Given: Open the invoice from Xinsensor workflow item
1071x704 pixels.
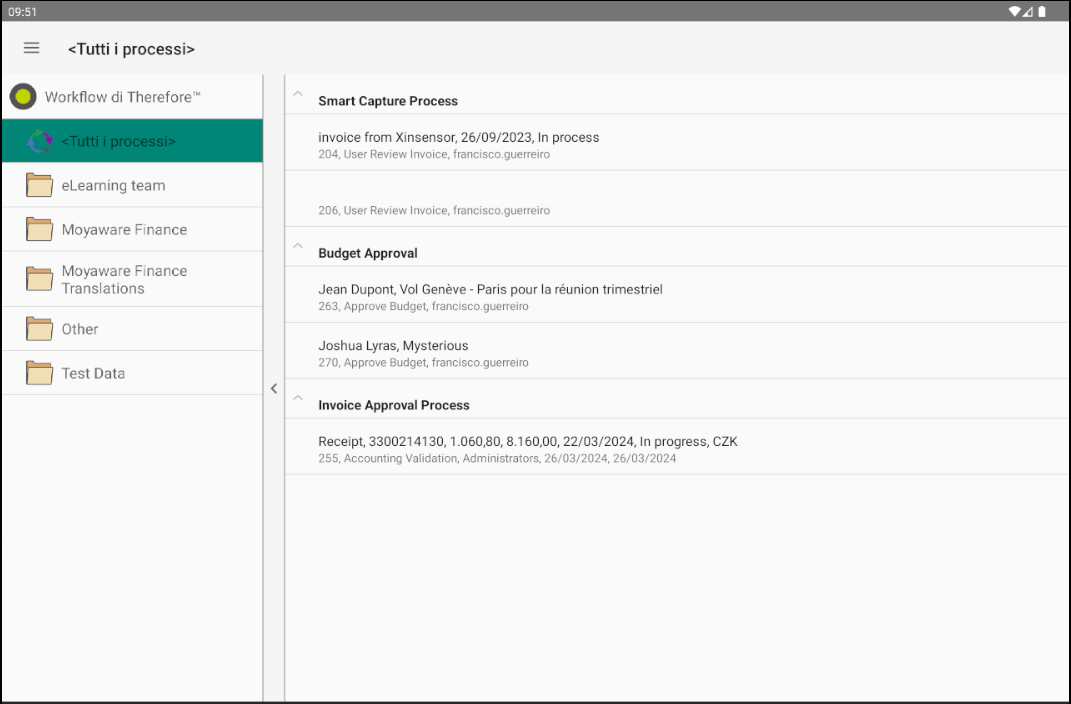Looking at the screenshot, I should click(x=600, y=144).
